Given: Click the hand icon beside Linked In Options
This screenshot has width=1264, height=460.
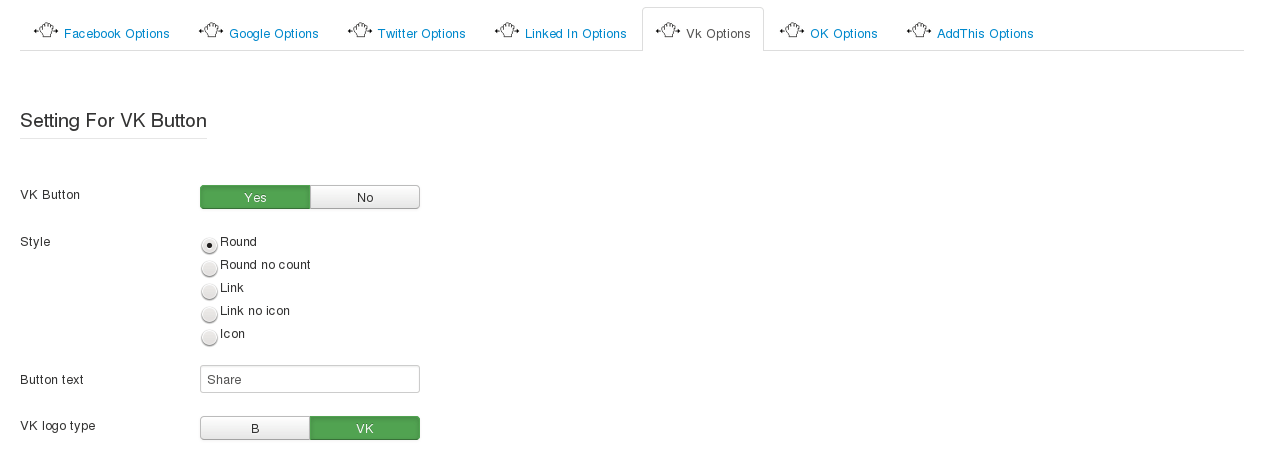Looking at the screenshot, I should 508,30.
